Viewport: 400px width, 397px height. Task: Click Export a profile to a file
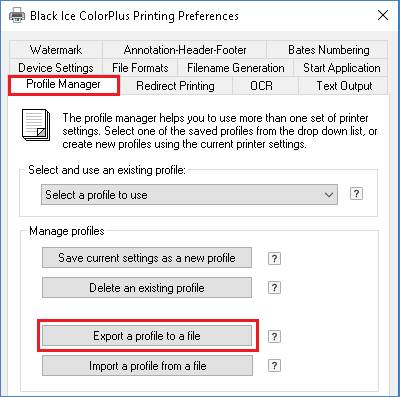click(x=147, y=336)
